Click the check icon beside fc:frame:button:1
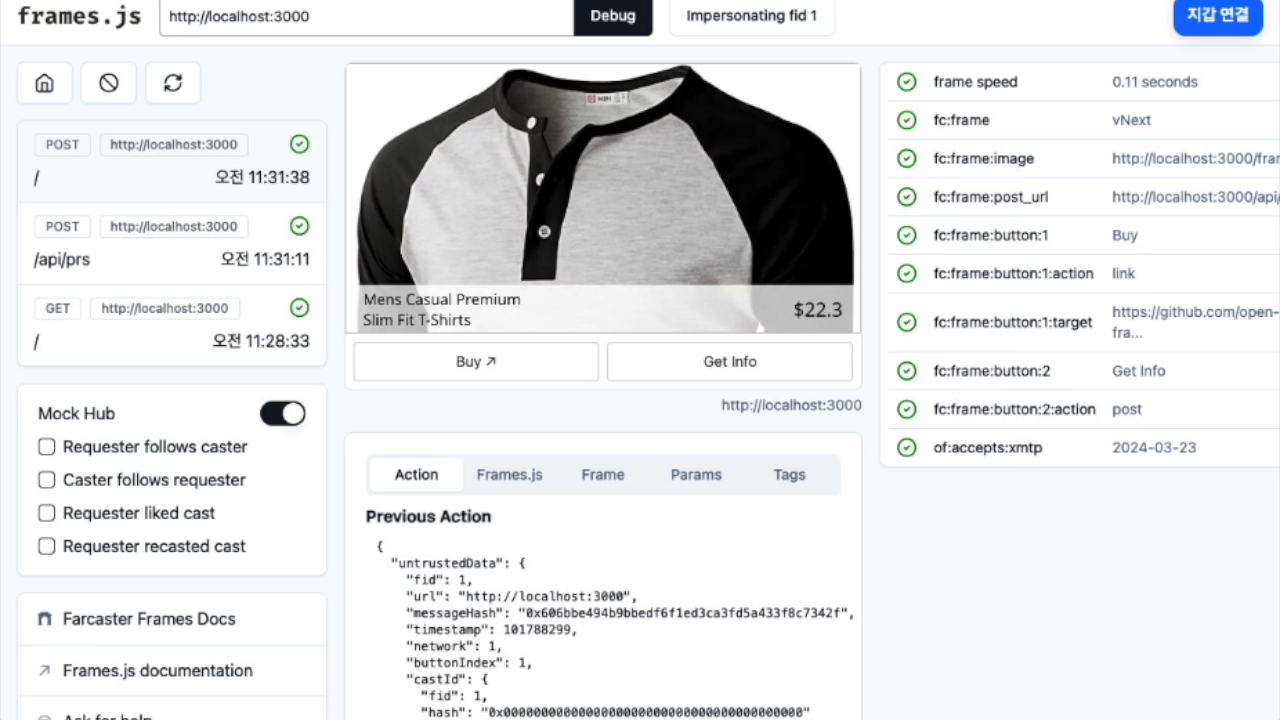The width and height of the screenshot is (1280, 720). [x=907, y=236]
